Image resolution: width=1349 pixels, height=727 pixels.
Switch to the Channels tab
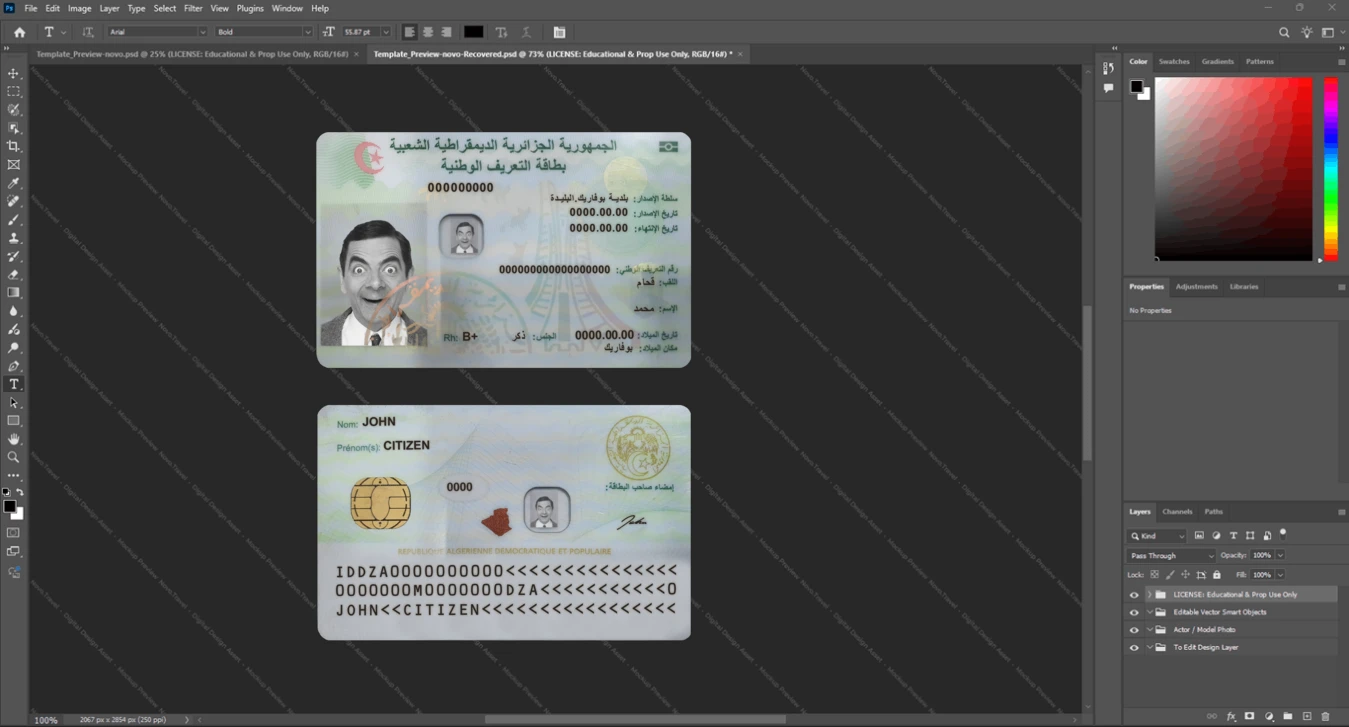[1177, 511]
